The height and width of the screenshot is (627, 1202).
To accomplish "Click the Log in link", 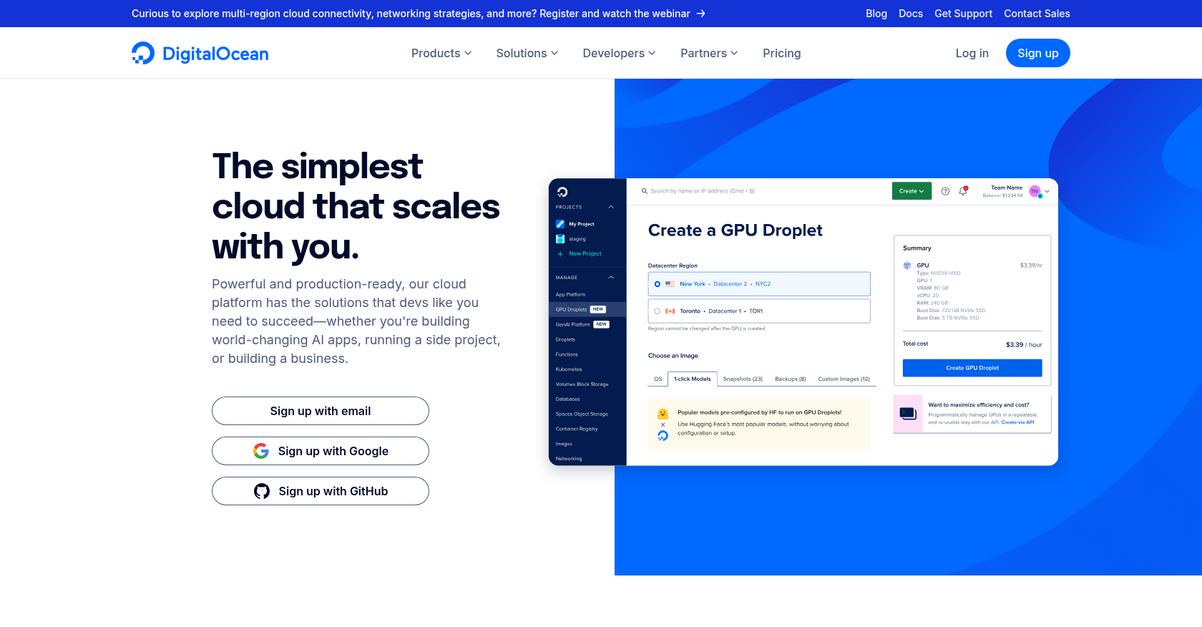I will 972,53.
